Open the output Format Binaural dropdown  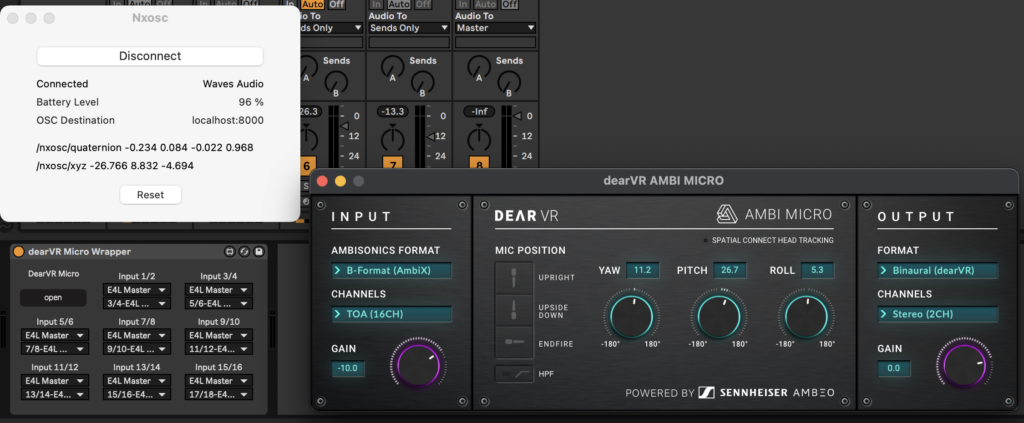tap(938, 270)
